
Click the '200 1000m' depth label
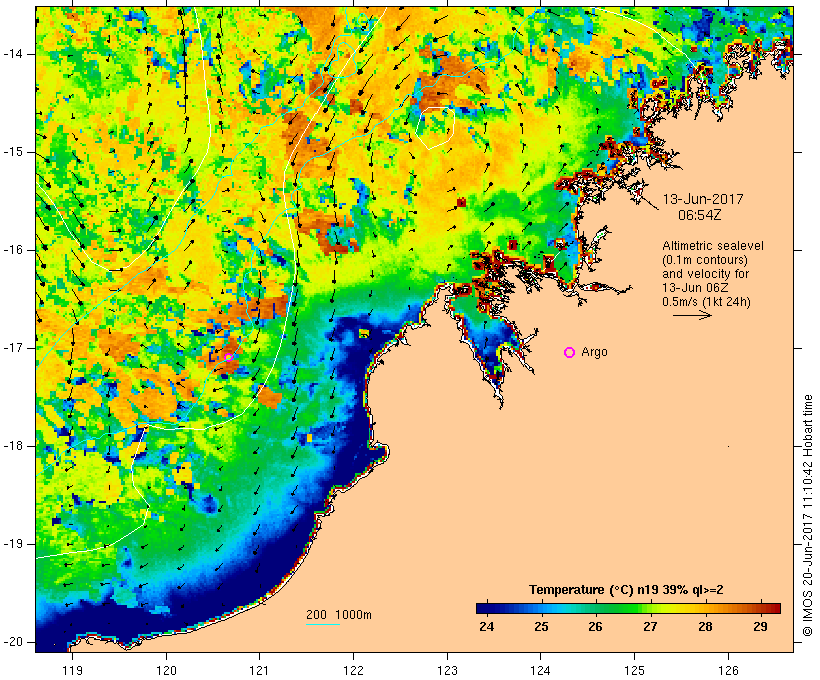click(x=339, y=615)
